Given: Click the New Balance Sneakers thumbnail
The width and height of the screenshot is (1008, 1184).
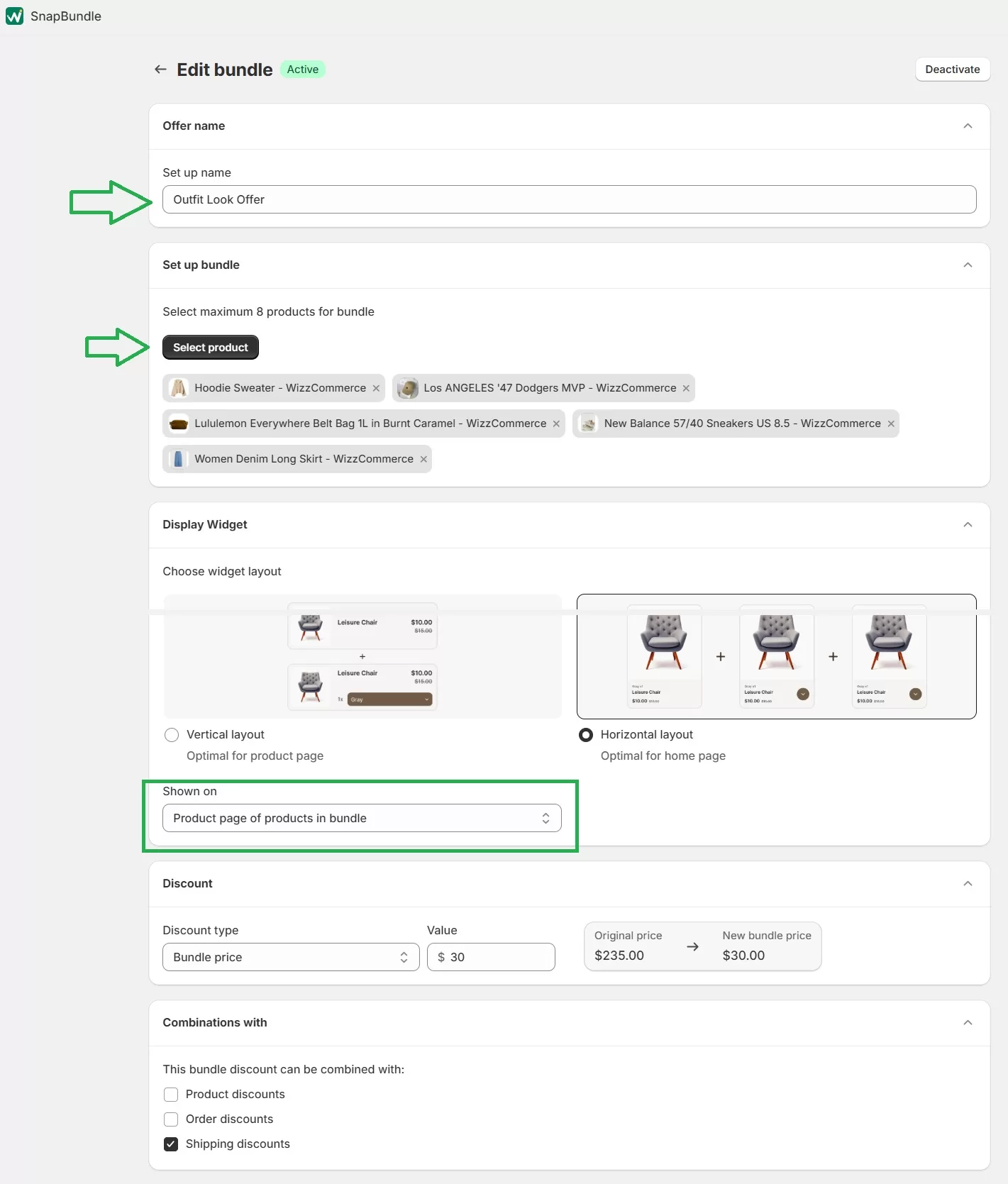Looking at the screenshot, I should point(588,424).
